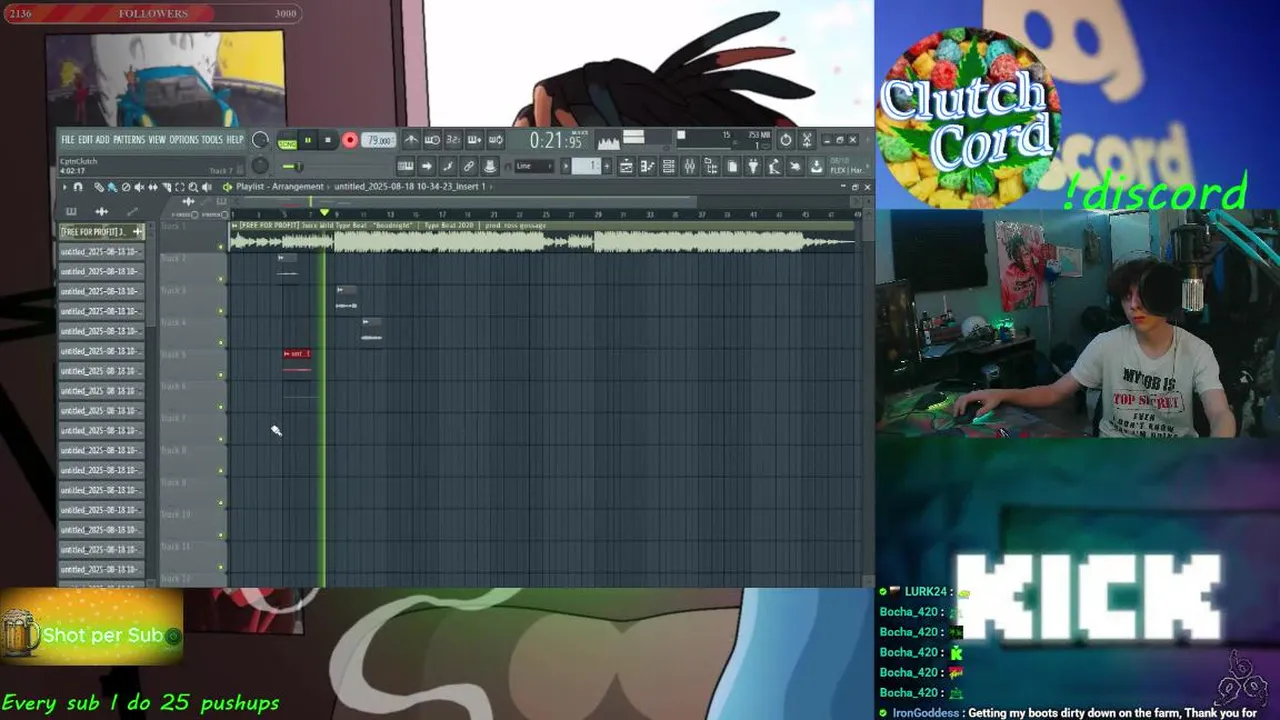Open the Line snap dropdown

534,166
